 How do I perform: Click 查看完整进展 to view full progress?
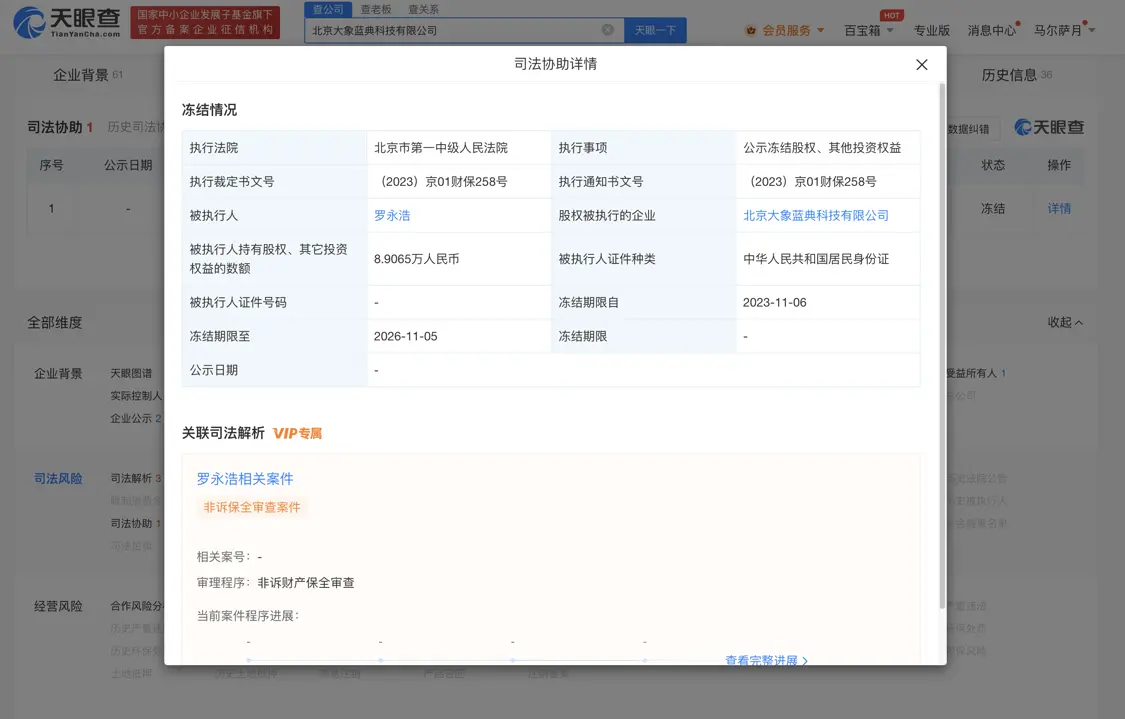(766, 660)
